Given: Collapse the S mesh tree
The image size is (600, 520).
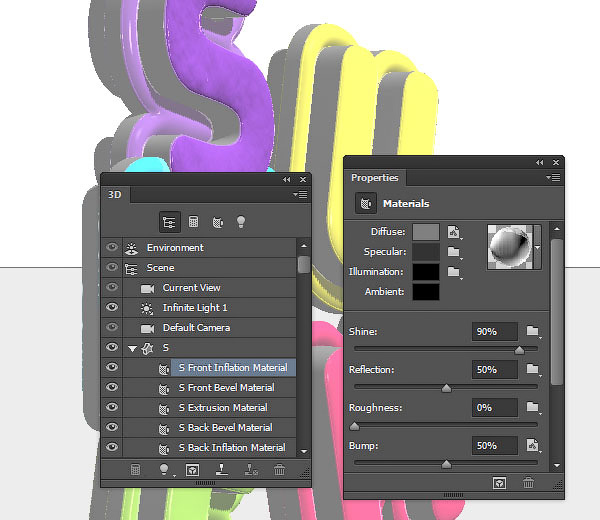Looking at the screenshot, I should (x=132, y=349).
